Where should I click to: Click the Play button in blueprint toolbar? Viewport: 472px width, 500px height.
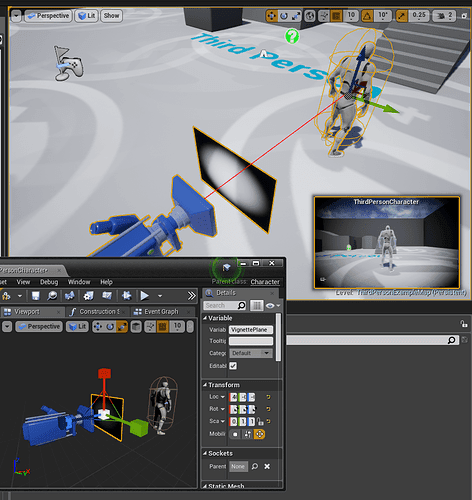tap(144, 296)
